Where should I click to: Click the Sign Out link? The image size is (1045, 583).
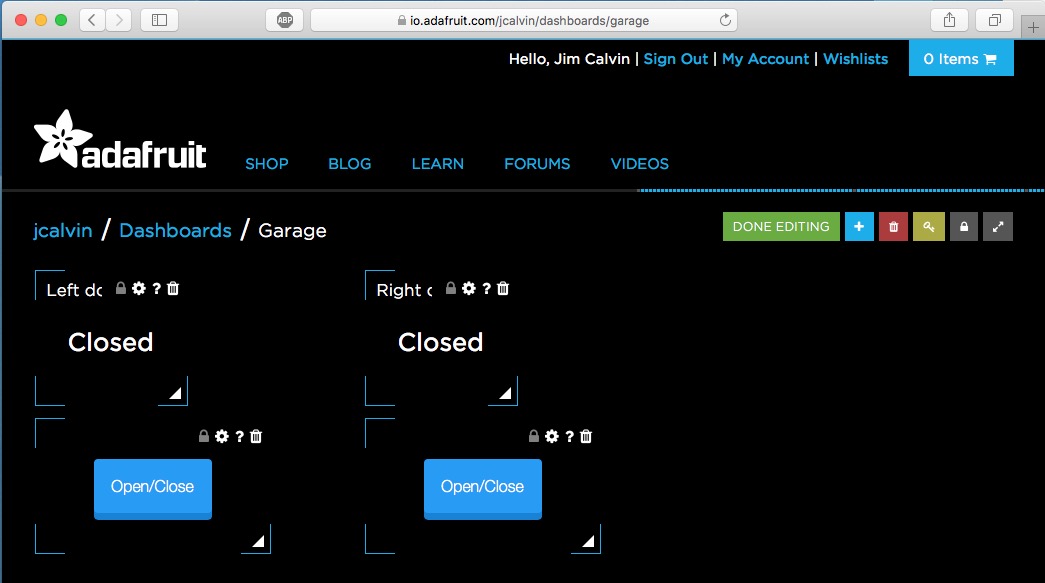click(675, 59)
